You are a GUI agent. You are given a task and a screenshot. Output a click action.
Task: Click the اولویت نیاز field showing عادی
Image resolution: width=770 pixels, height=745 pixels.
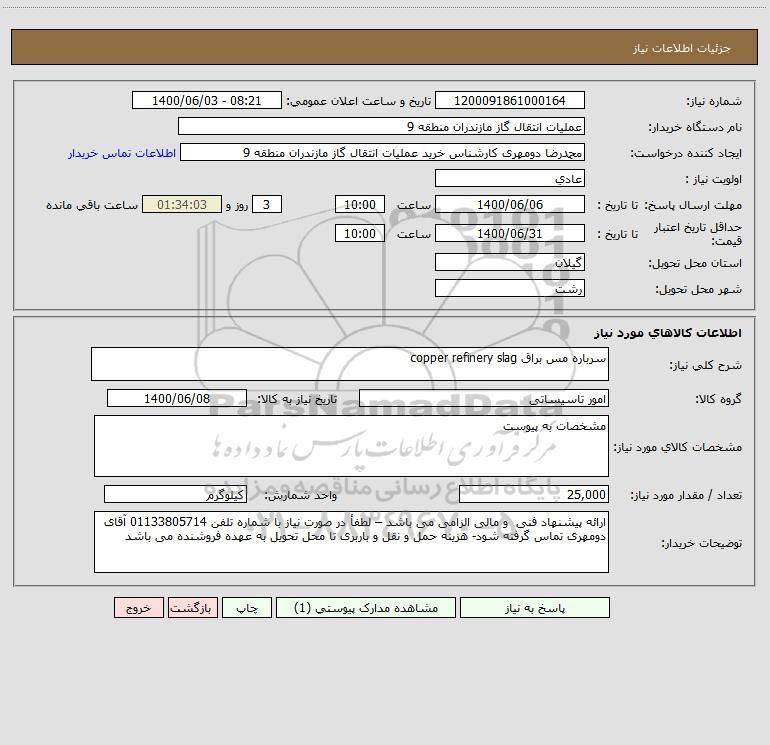510,178
